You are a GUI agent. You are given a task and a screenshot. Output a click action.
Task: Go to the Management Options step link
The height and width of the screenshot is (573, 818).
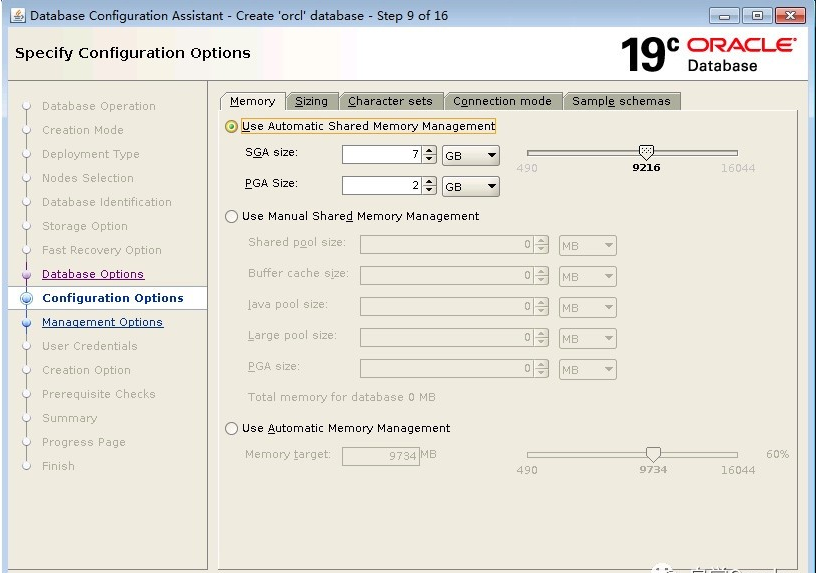click(x=102, y=322)
